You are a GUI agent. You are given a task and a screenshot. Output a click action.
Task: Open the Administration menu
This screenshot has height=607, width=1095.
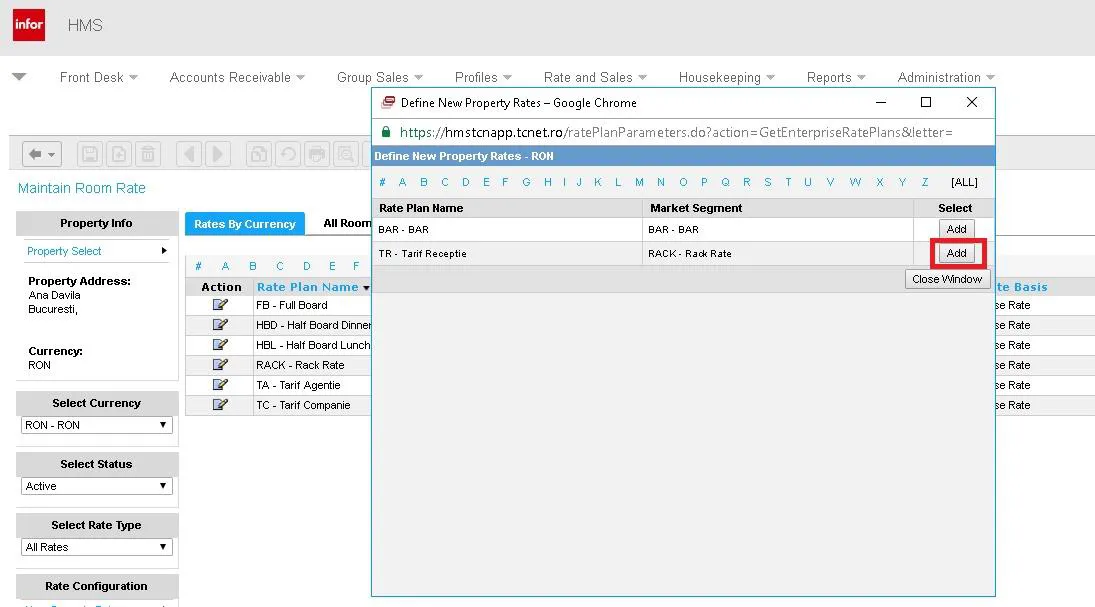point(946,78)
